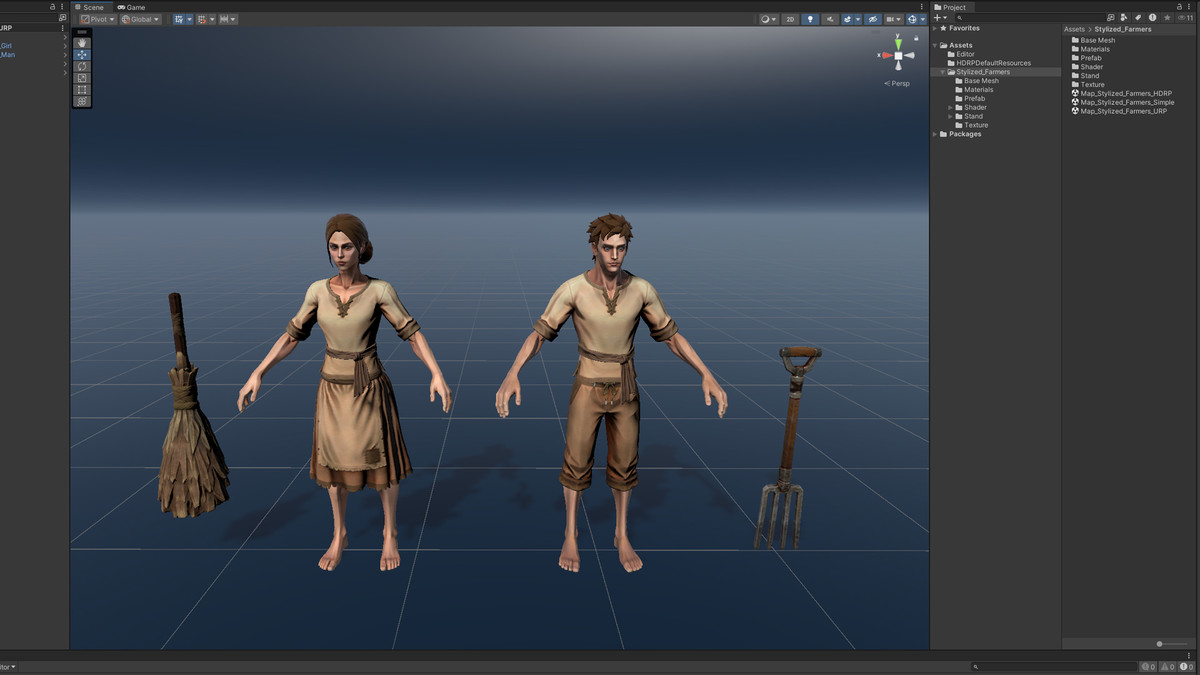The image size is (1200, 675).
Task: Toggle scene lighting bulb
Action: pyautogui.click(x=810, y=19)
